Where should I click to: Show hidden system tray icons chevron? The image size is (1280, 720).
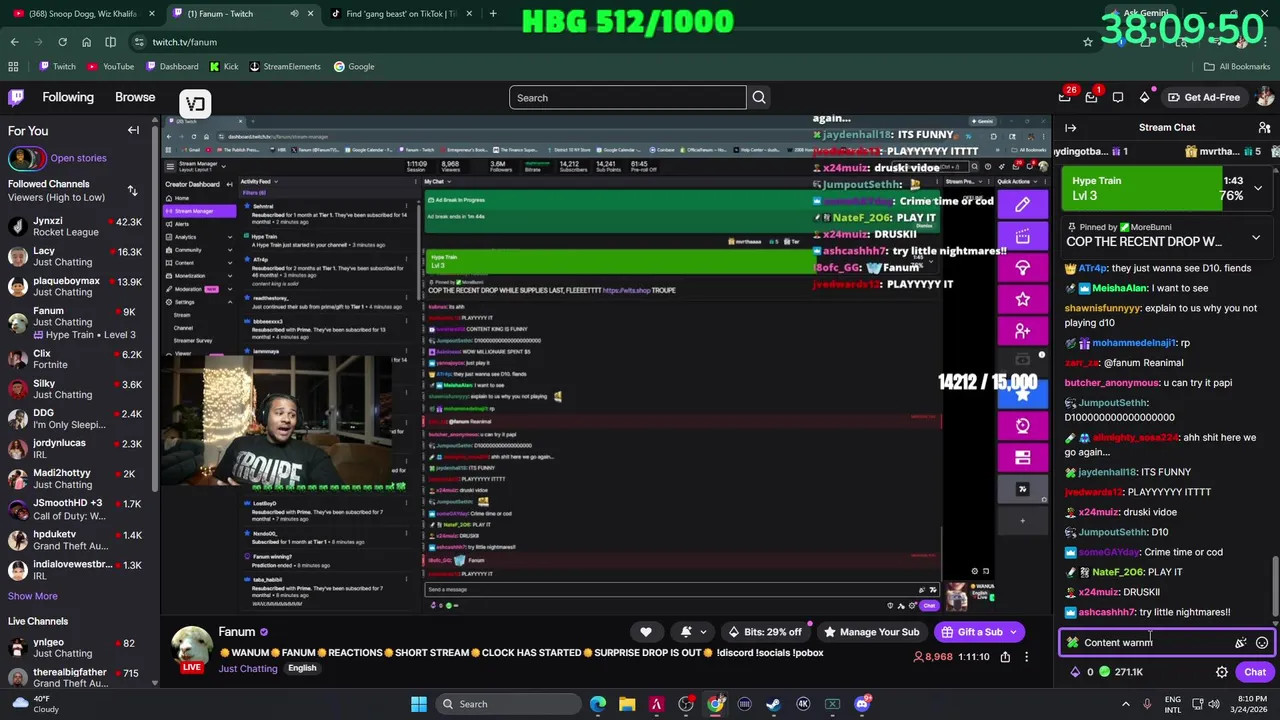point(1127,704)
